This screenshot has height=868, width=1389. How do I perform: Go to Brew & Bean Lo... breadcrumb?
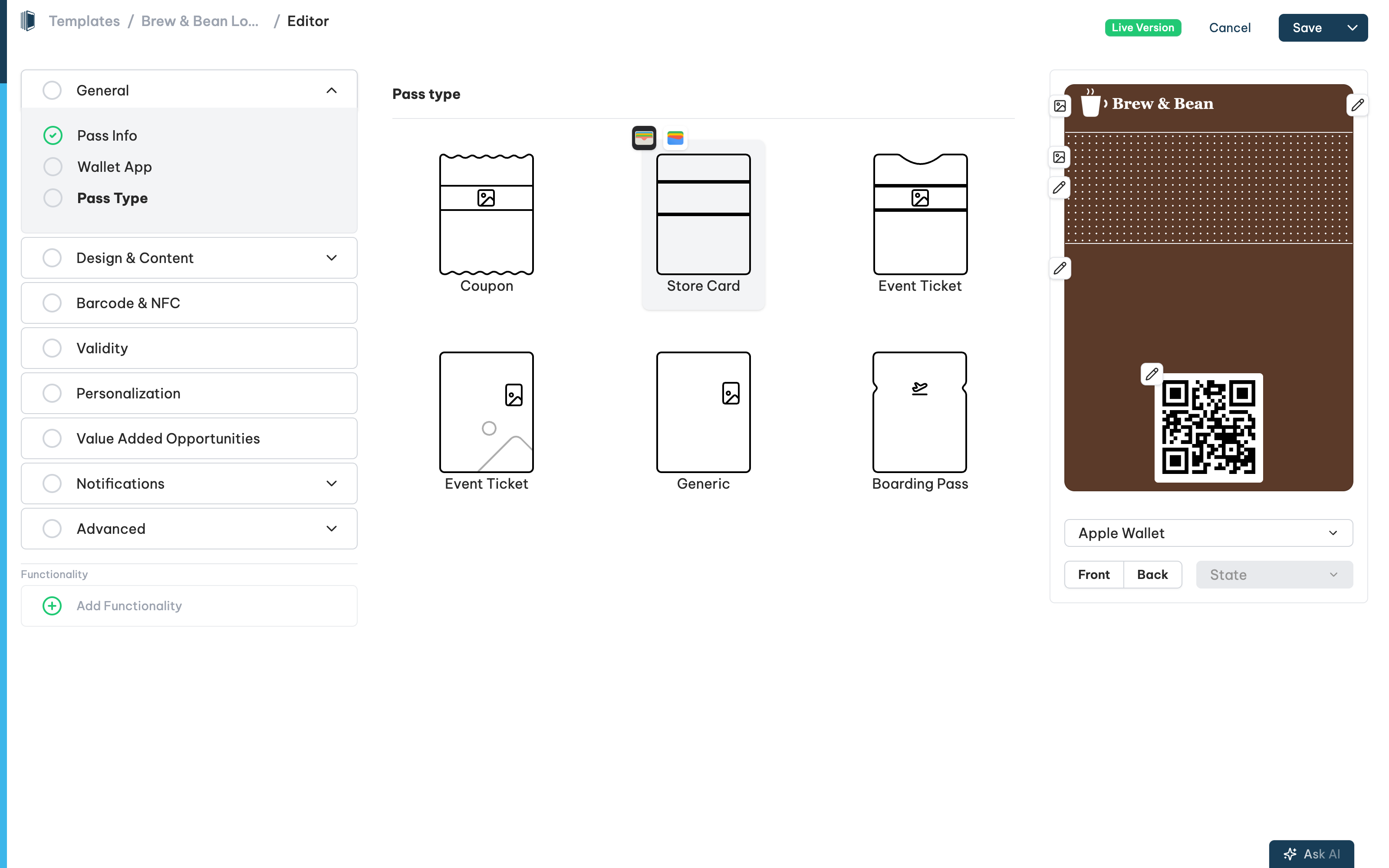(x=200, y=21)
